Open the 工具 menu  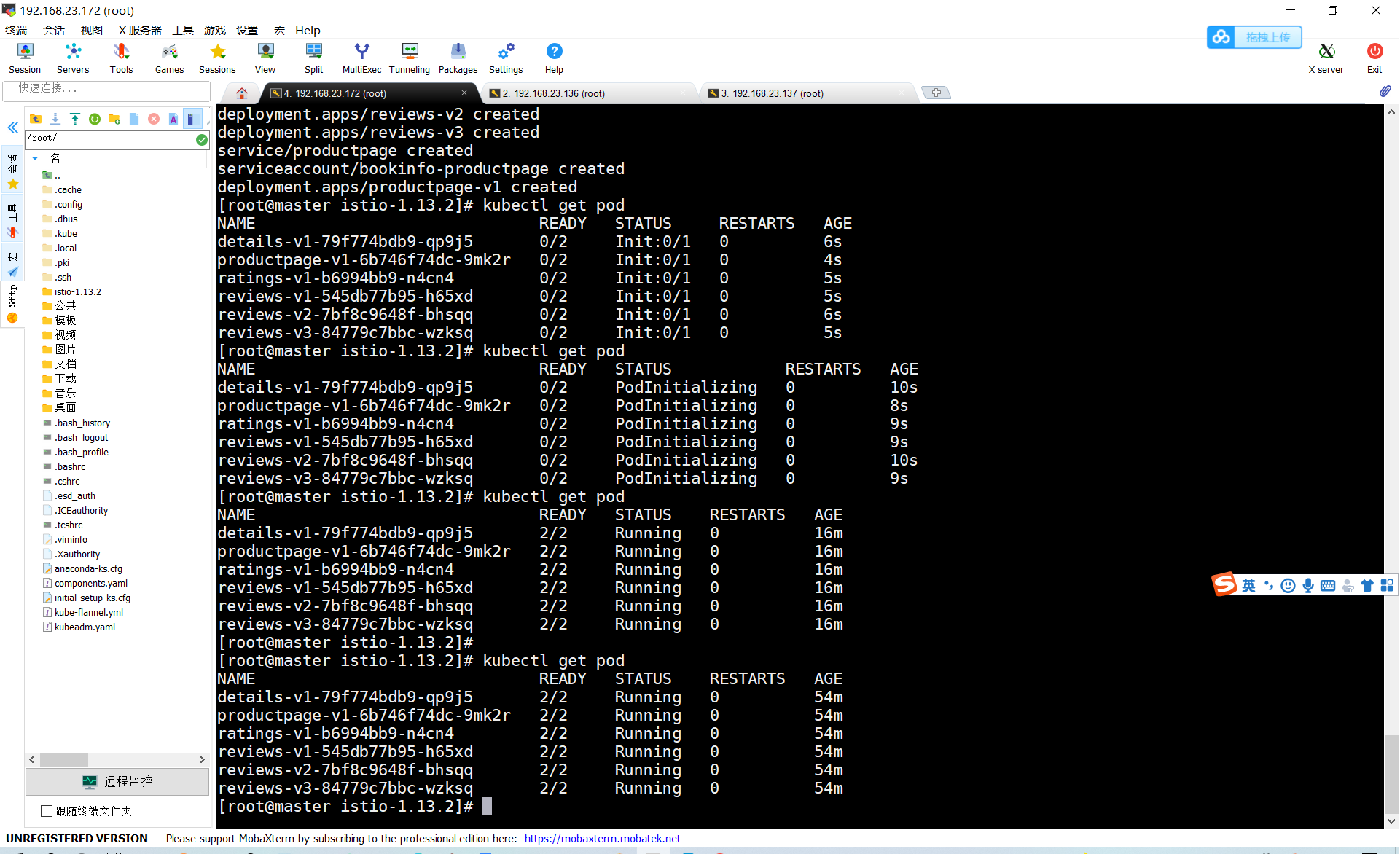click(x=183, y=30)
